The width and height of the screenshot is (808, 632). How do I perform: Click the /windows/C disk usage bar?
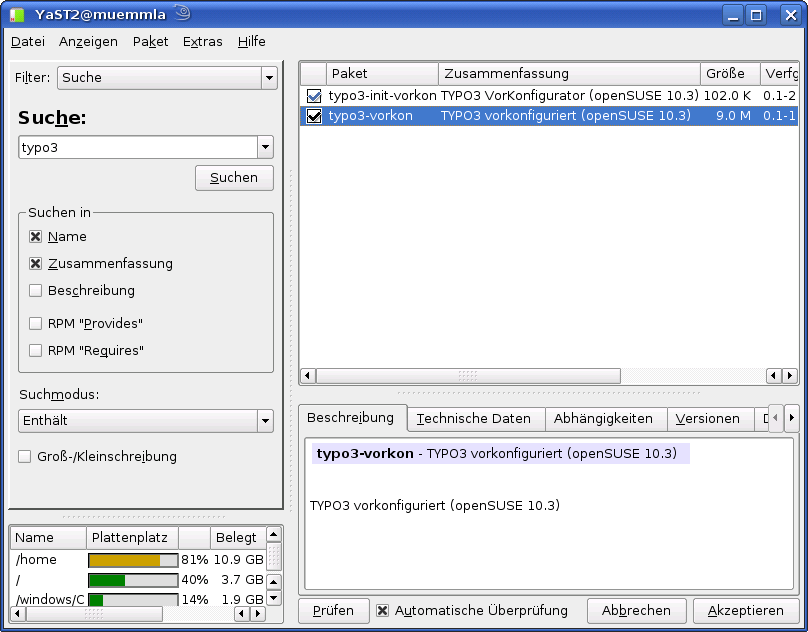click(x=133, y=600)
